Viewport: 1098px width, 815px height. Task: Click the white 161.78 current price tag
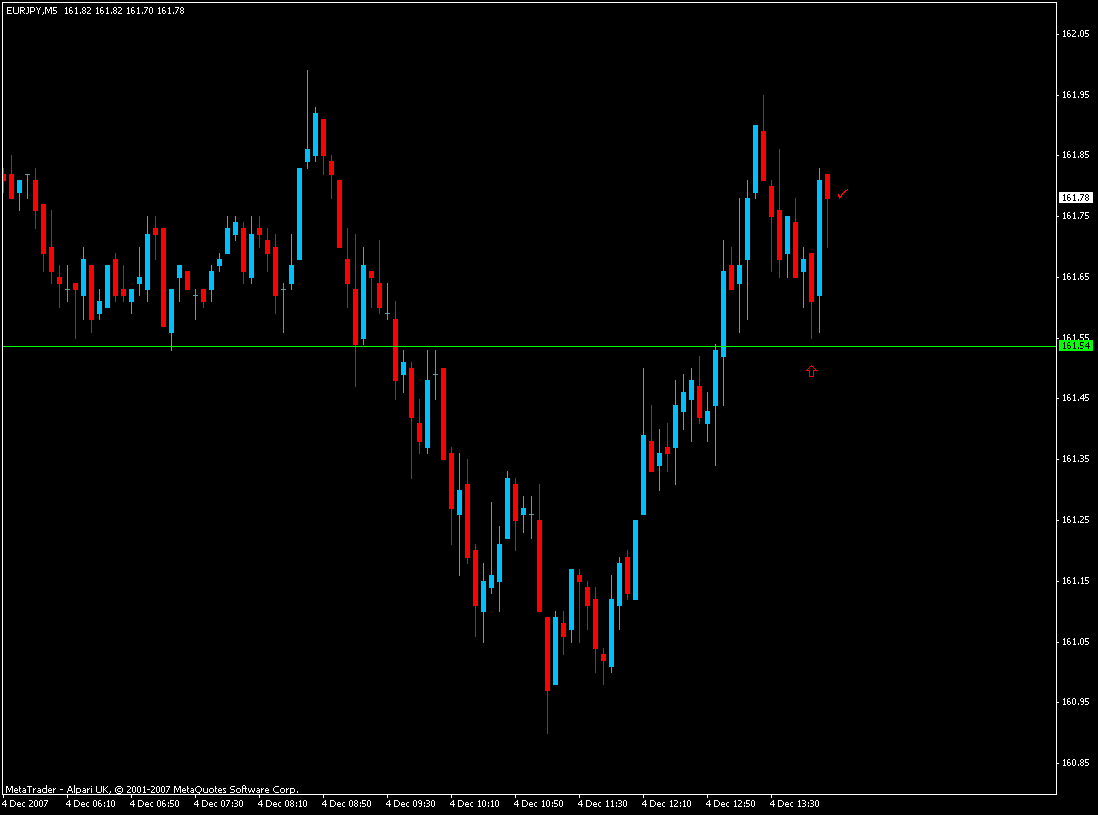tap(1076, 198)
